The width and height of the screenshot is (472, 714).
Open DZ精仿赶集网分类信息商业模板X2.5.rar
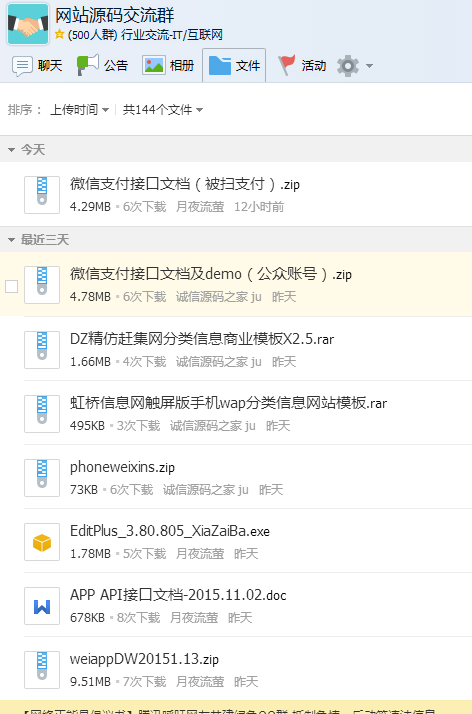click(202, 339)
